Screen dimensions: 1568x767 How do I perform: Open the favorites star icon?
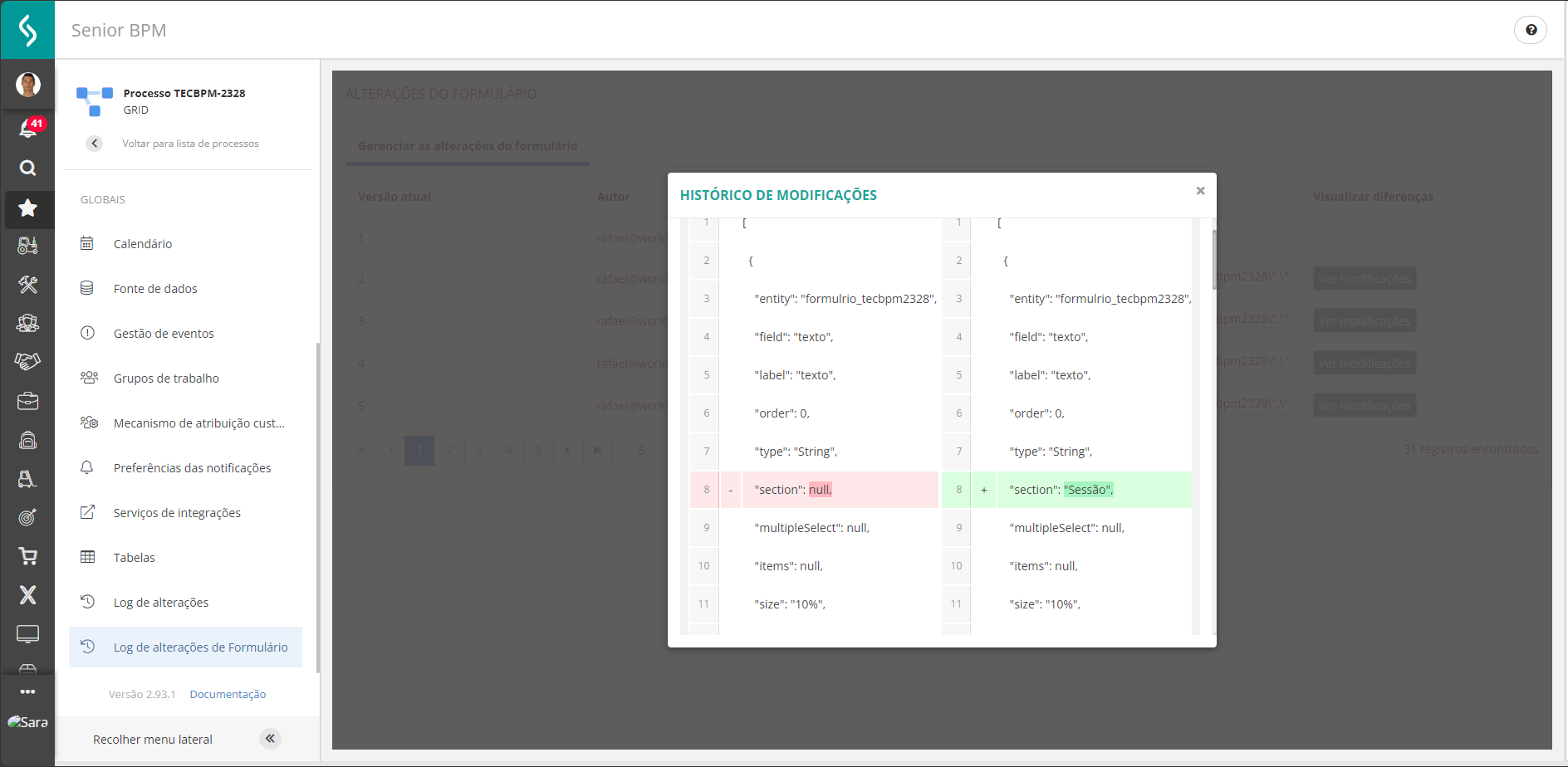pos(27,208)
